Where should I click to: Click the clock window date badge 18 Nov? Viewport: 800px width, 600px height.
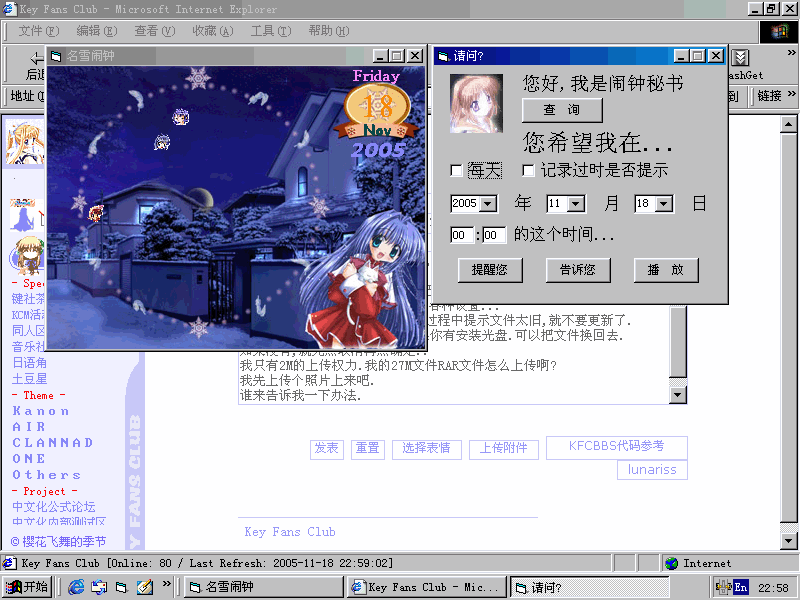[378, 112]
